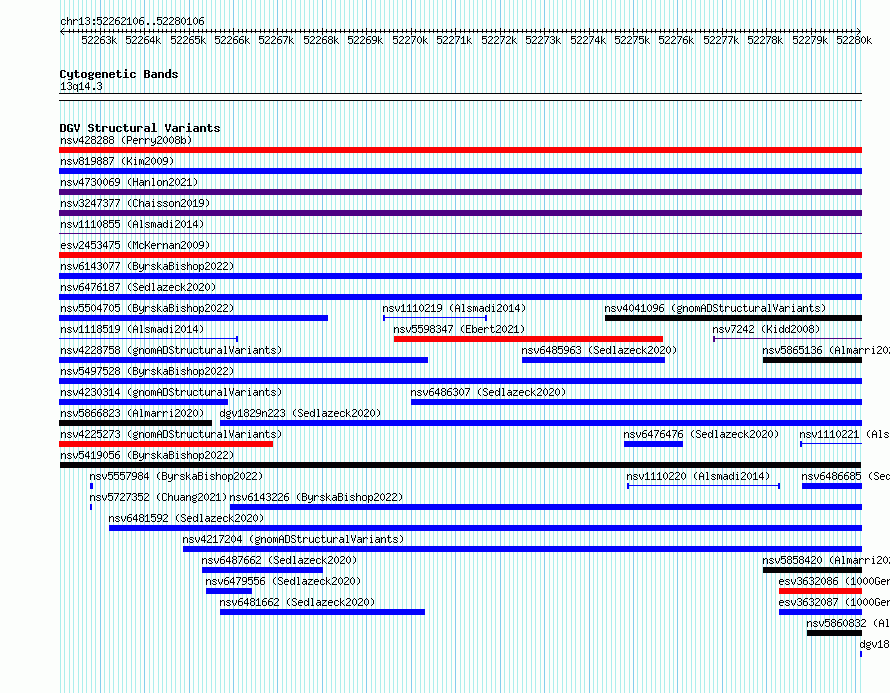This screenshot has width=890, height=693.
Task: Select nsv1118519 (Alsmadi2014) label
Action: click(132, 329)
